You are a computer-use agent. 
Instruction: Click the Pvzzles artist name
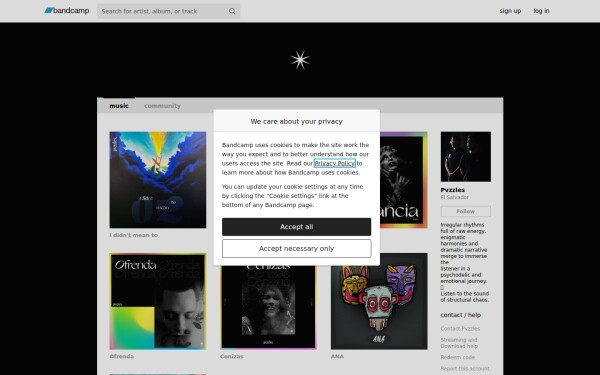coord(453,190)
